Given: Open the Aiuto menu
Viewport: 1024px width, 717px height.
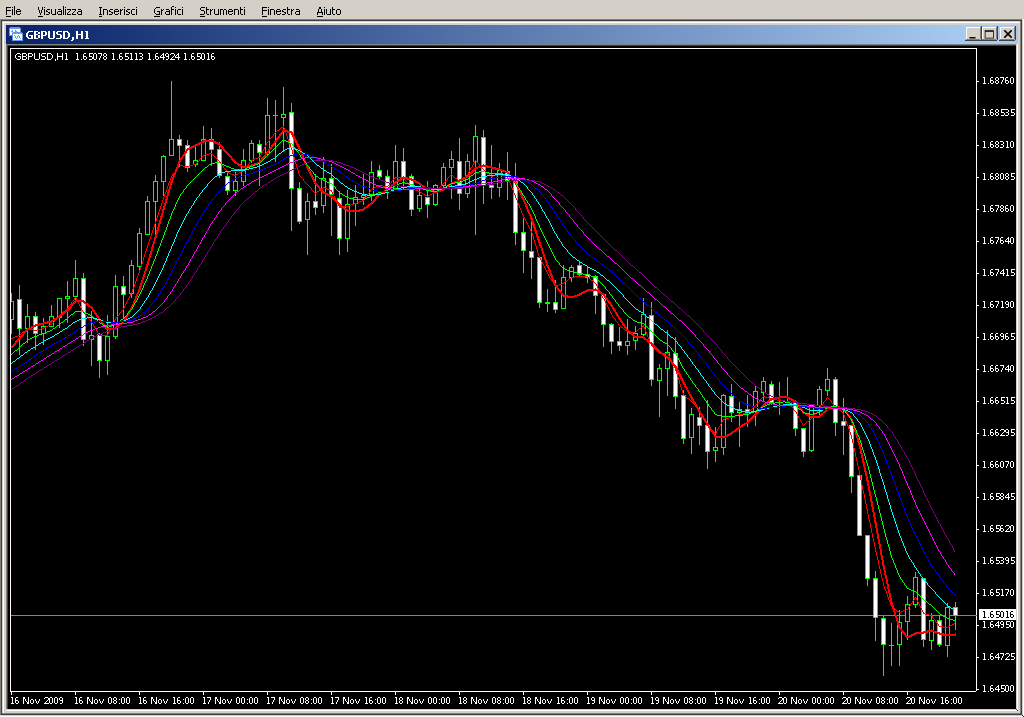Looking at the screenshot, I should tap(328, 11).
